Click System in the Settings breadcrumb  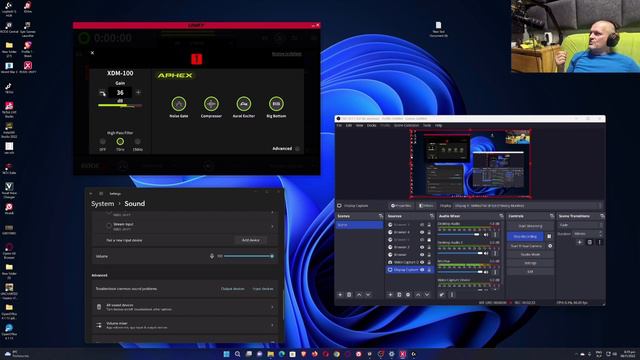click(102, 204)
